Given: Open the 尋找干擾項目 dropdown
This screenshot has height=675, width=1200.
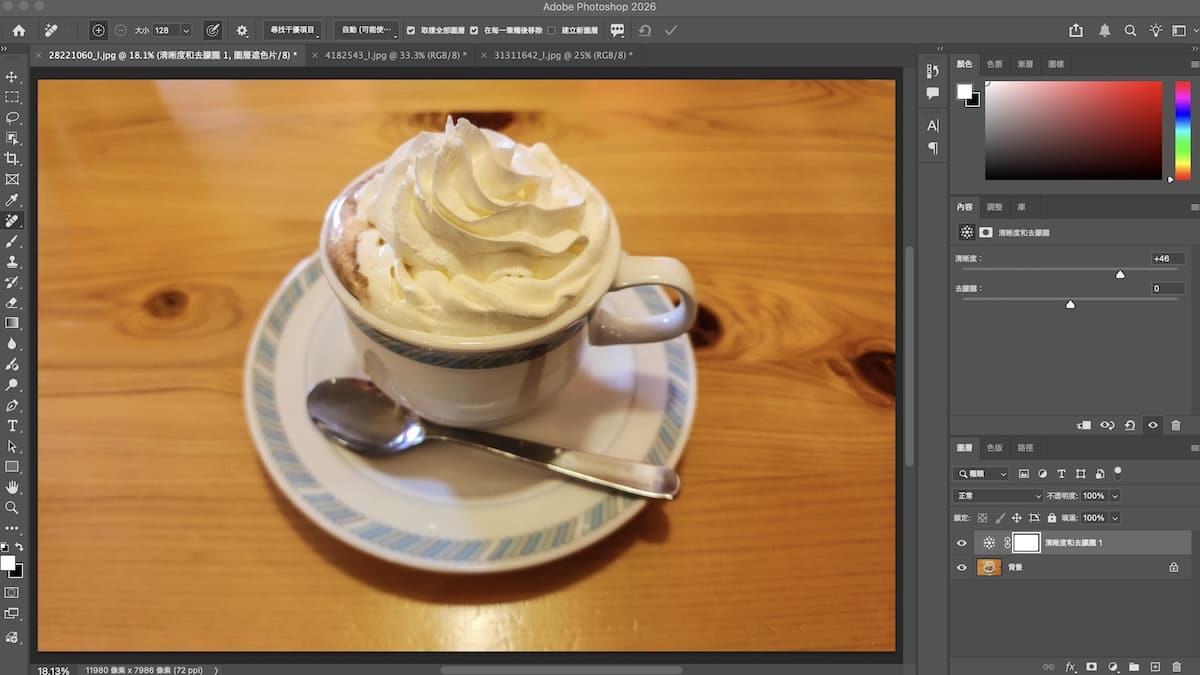Looking at the screenshot, I should point(293,31).
